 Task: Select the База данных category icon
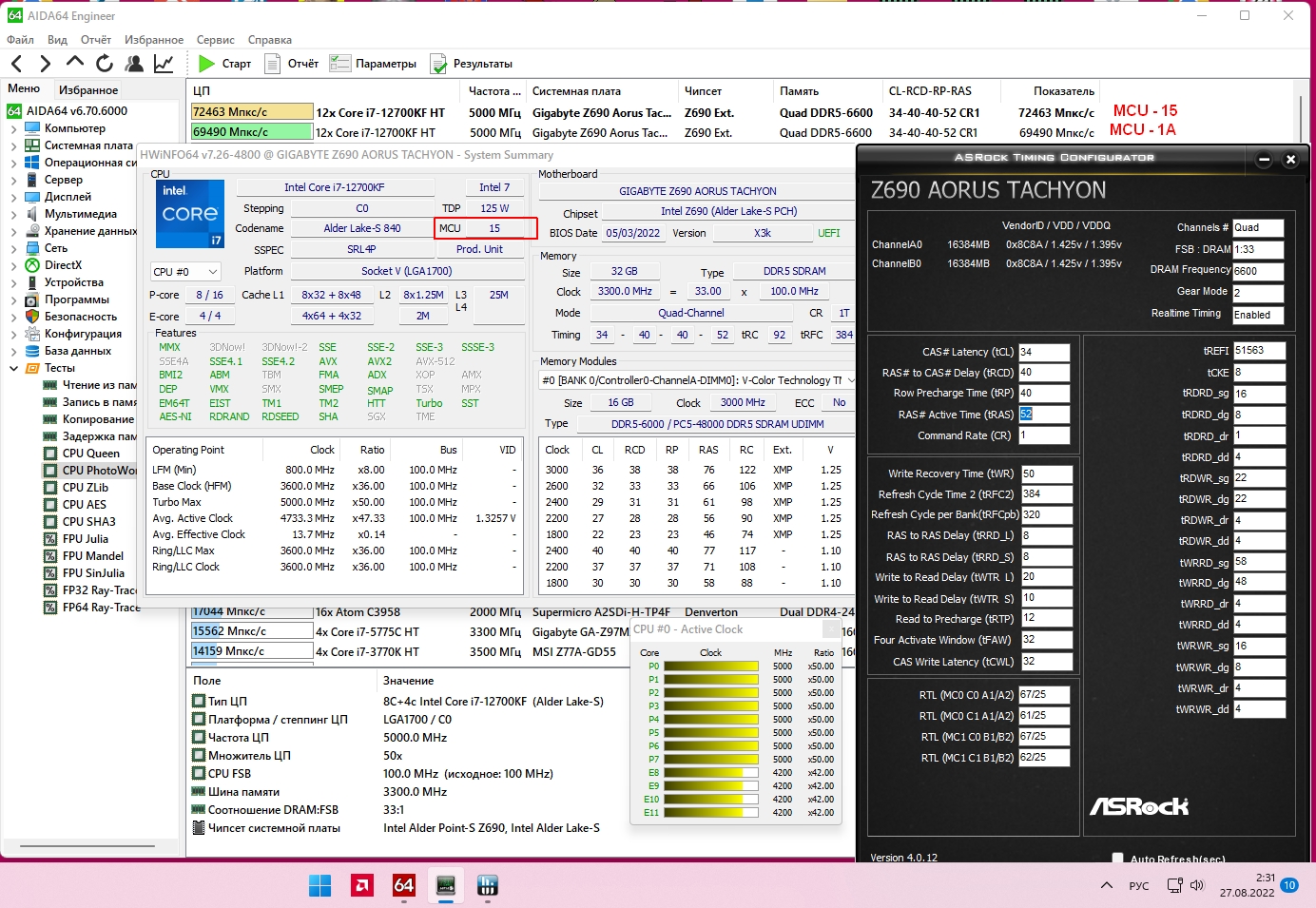click(32, 351)
